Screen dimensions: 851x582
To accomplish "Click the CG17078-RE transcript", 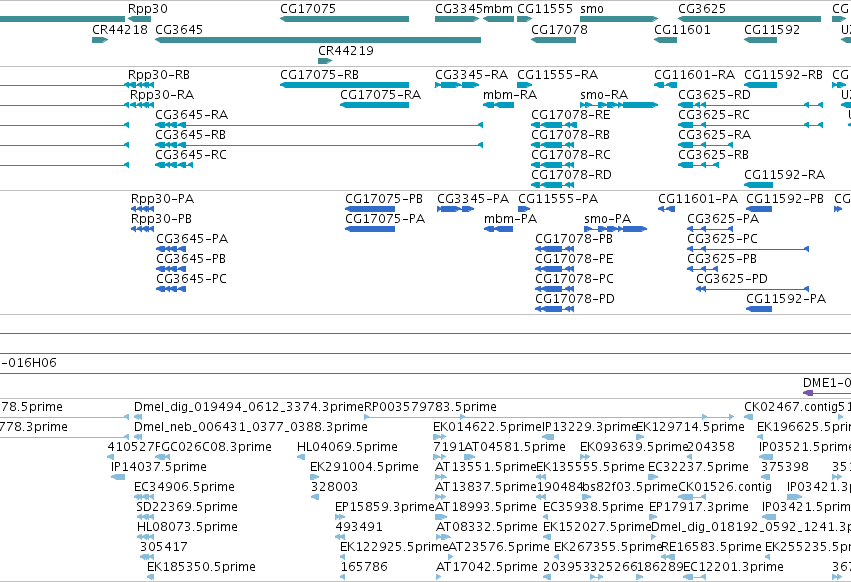I will 552,125.
